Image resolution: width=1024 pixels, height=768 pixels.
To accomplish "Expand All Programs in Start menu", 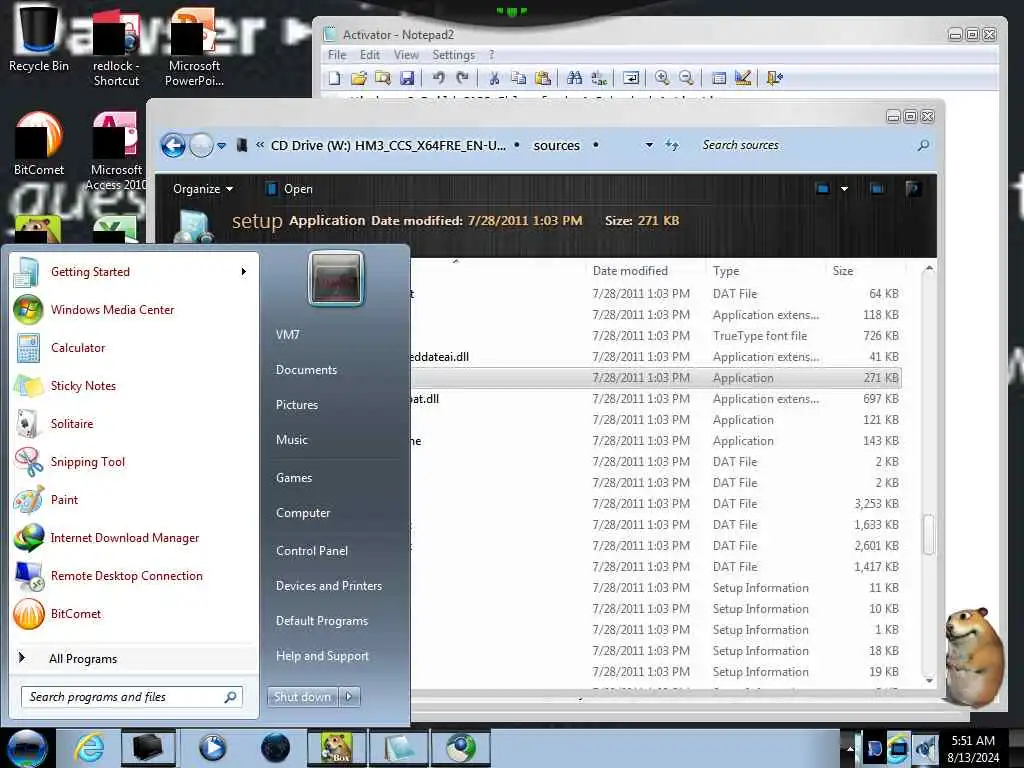I will pos(135,658).
